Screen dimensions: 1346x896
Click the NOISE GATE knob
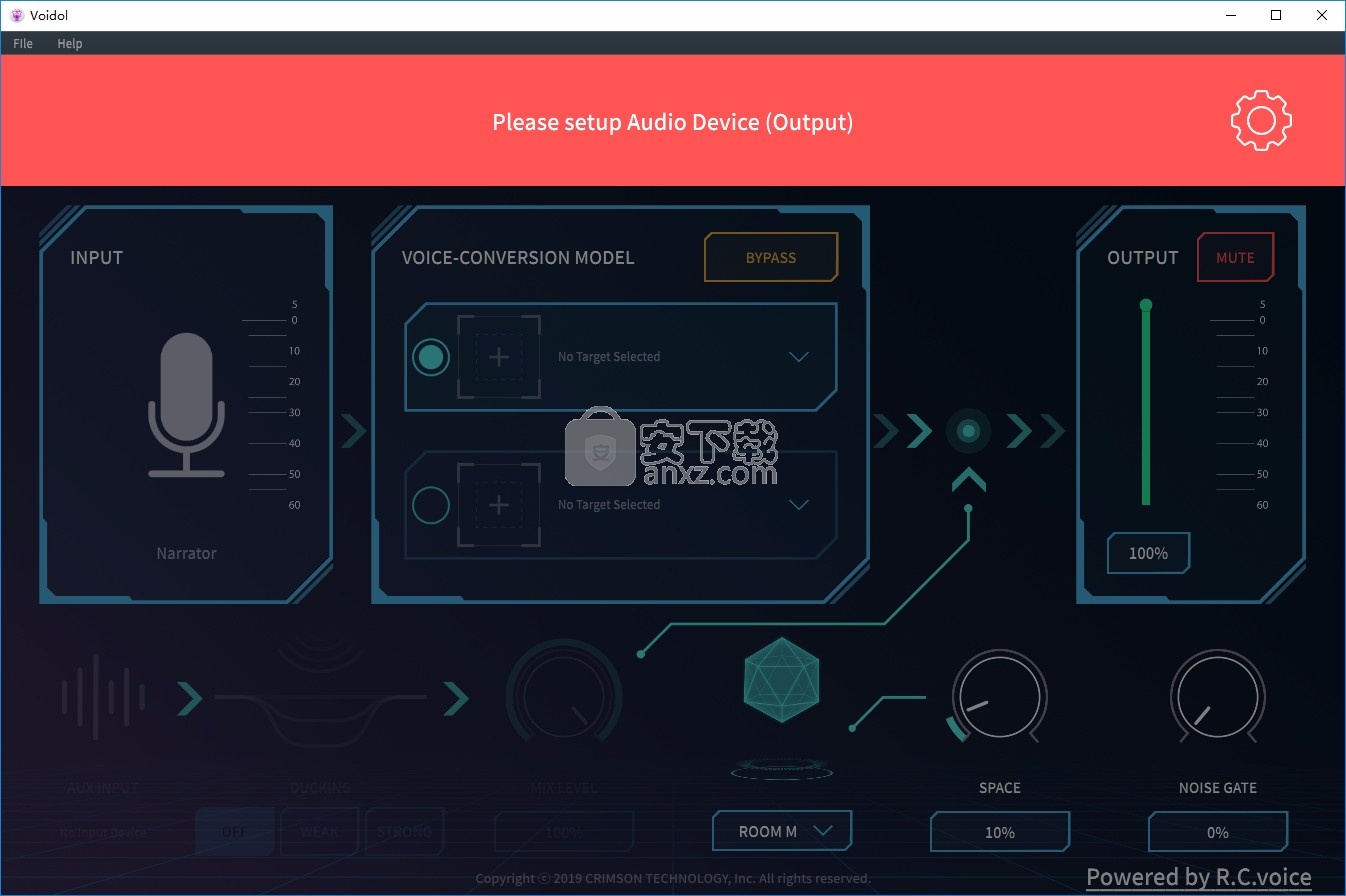[x=1218, y=696]
